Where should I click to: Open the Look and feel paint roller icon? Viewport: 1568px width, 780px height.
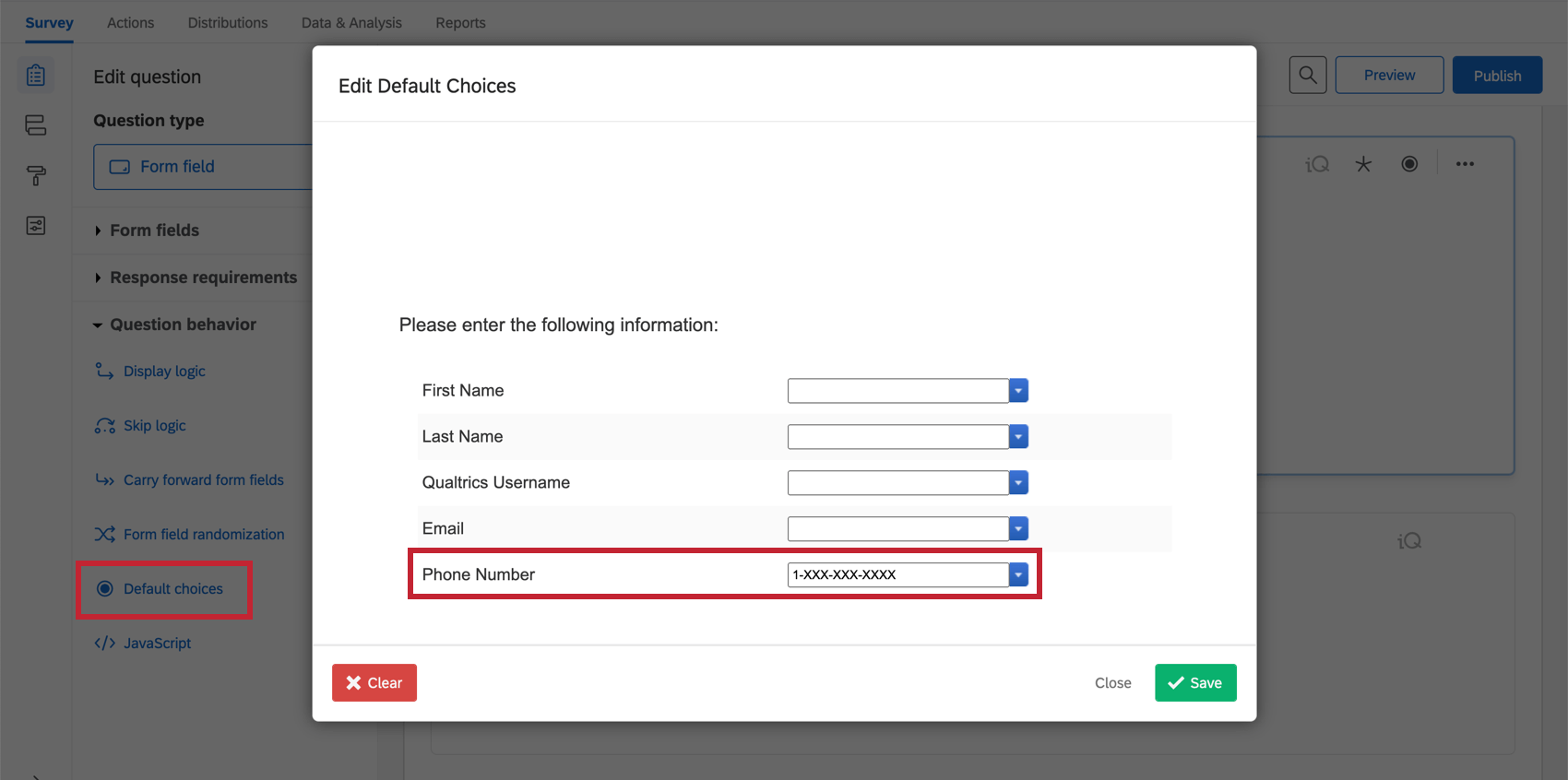tap(36, 175)
